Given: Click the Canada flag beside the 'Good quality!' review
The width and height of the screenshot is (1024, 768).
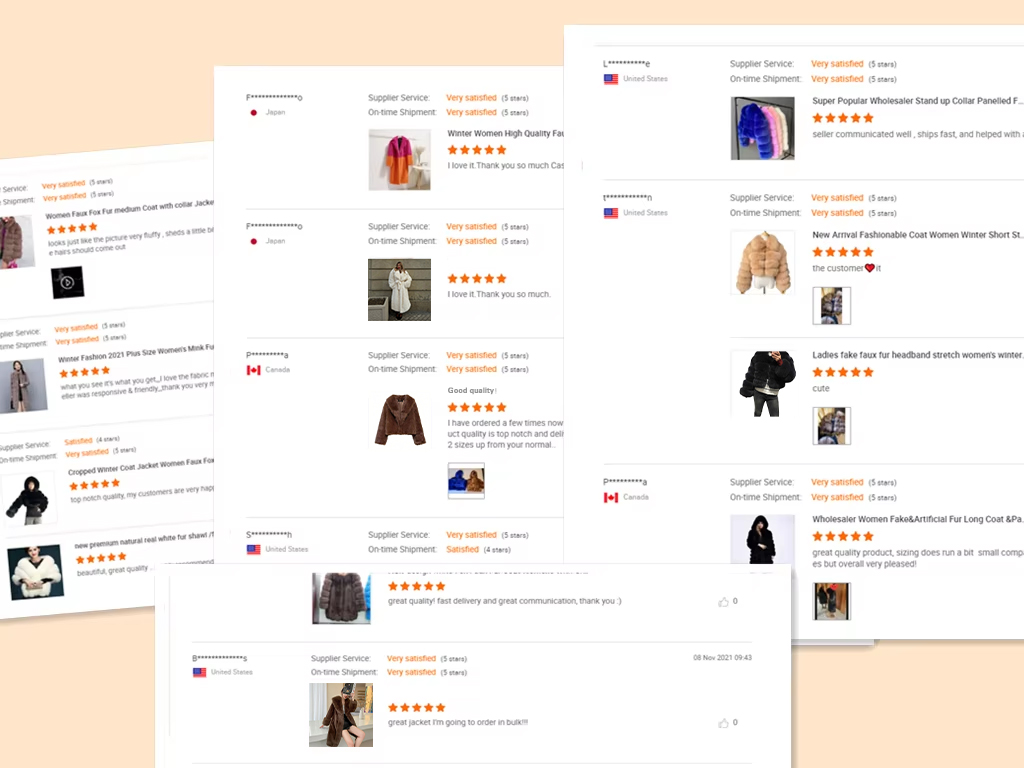Looking at the screenshot, I should 253,370.
